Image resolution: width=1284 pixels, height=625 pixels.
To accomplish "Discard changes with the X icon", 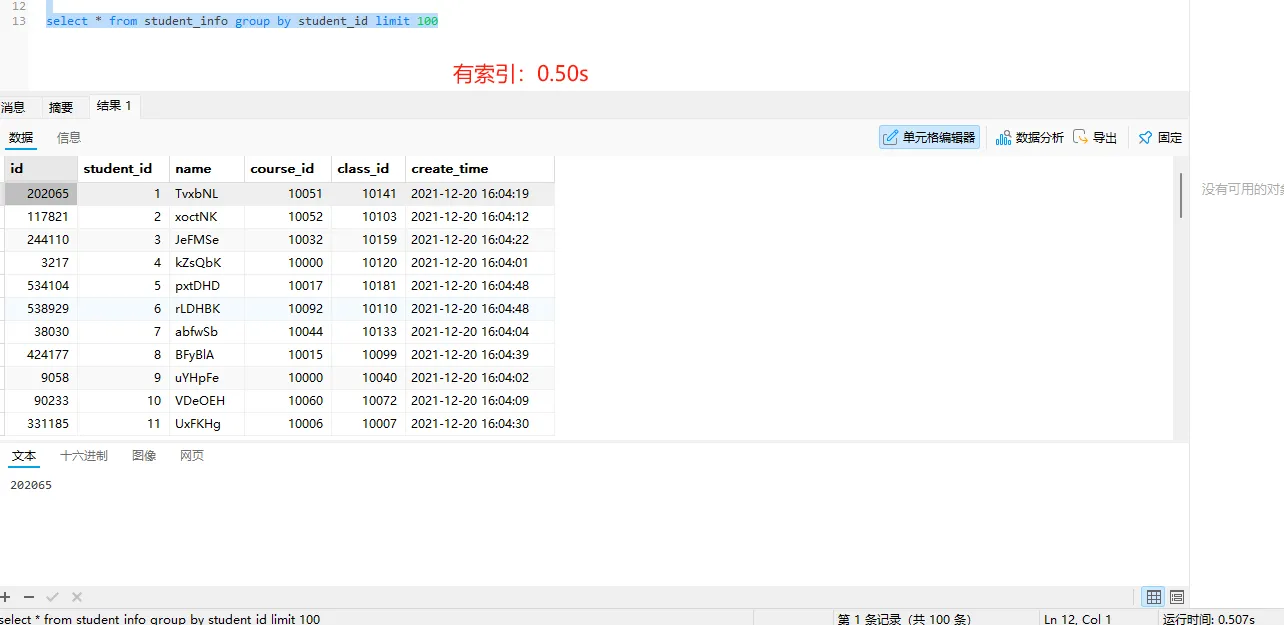I will click(x=77, y=597).
